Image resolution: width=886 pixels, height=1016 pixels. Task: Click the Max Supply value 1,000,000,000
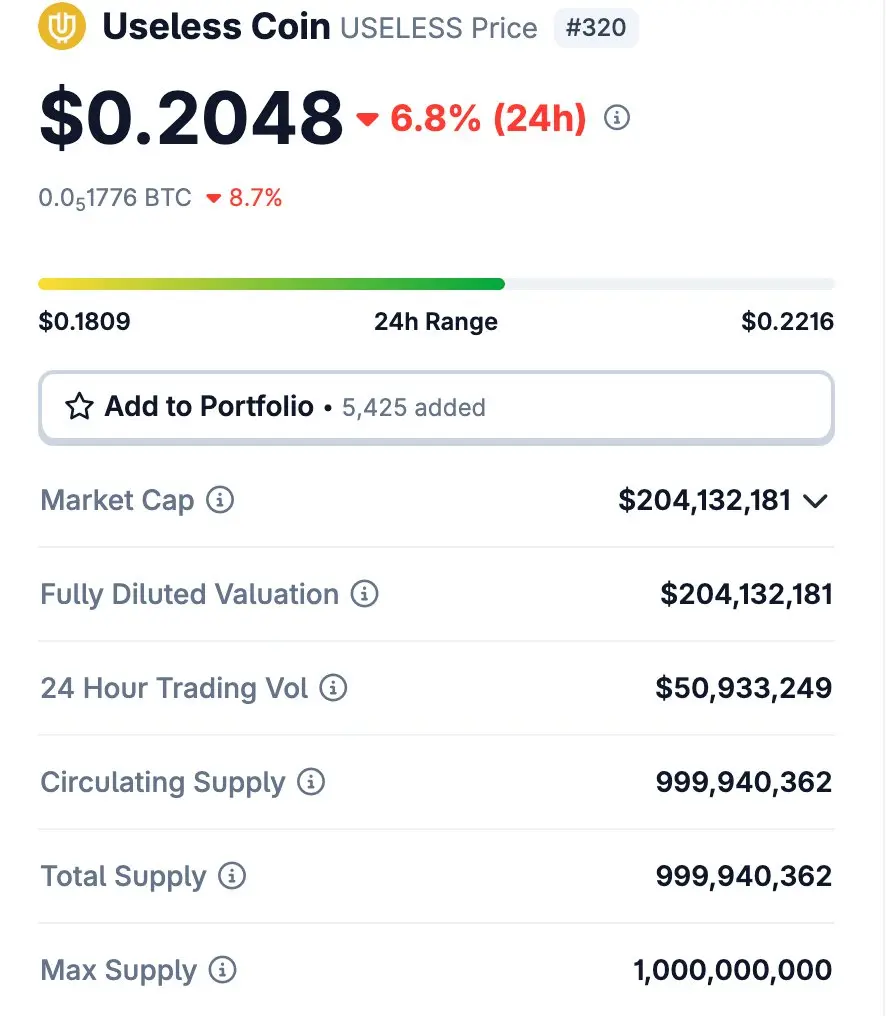[x=733, y=970]
